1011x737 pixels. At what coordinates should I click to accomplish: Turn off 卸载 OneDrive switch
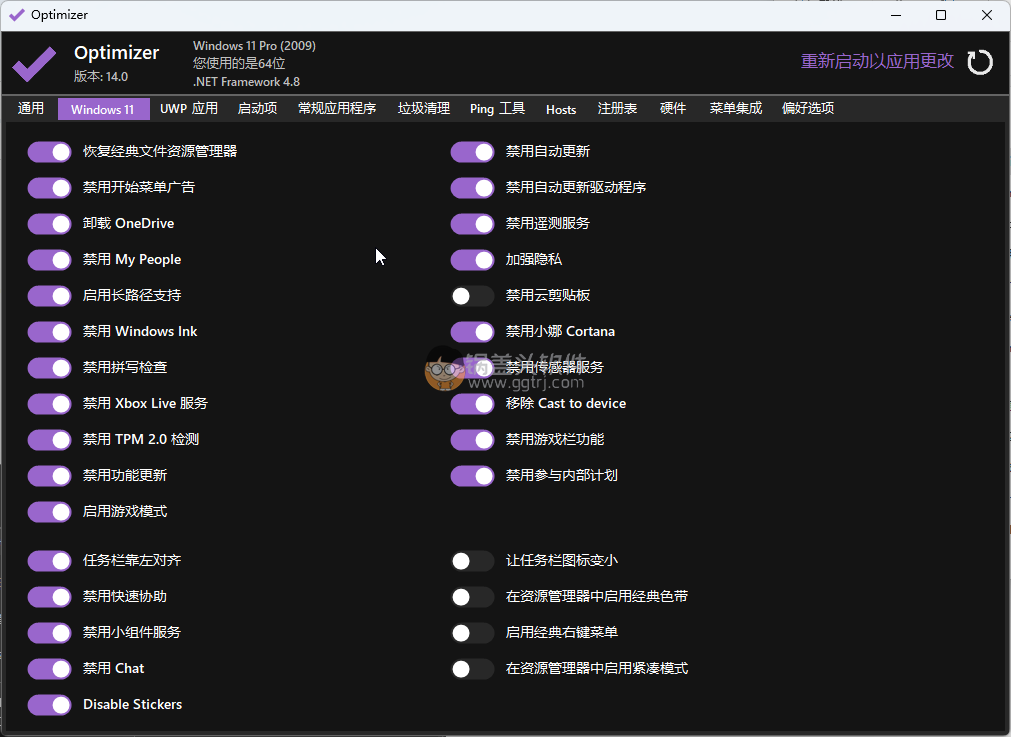coord(50,224)
